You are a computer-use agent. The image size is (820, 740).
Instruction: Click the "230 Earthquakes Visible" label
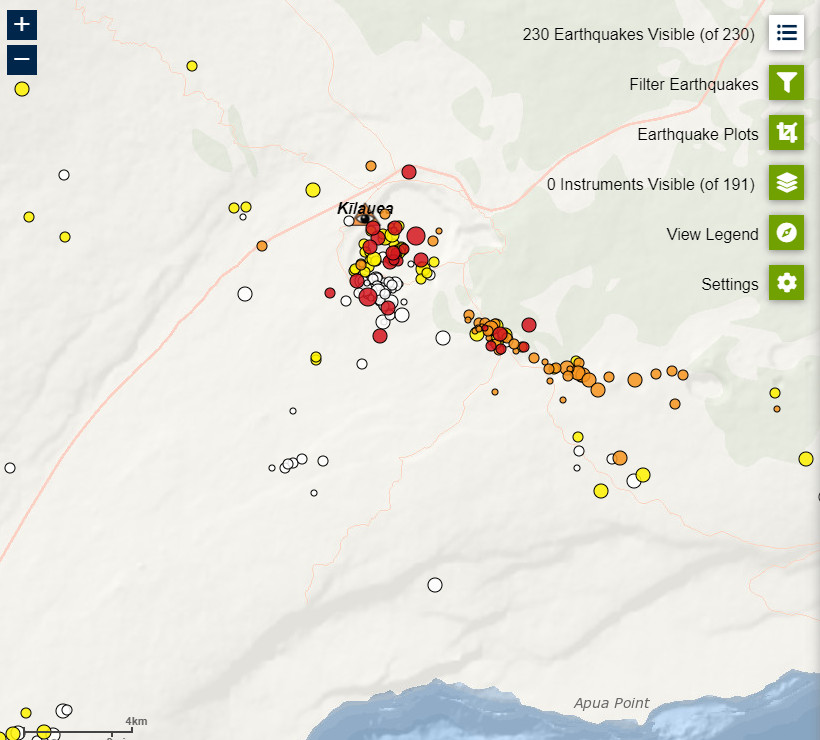coord(638,34)
